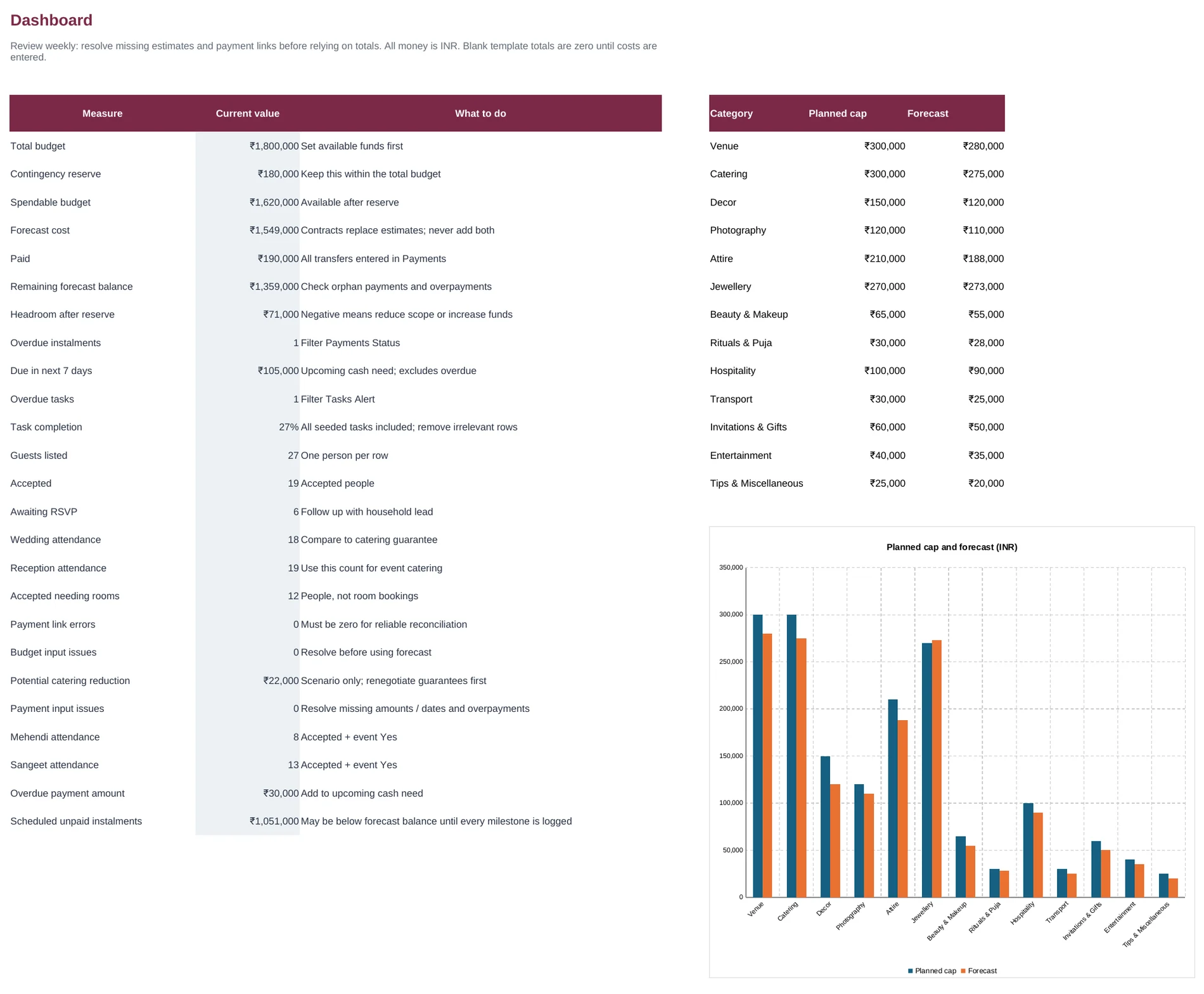1204x994 pixels.
Task: Select 'Compare to catering guarantee' text
Action: (369, 539)
